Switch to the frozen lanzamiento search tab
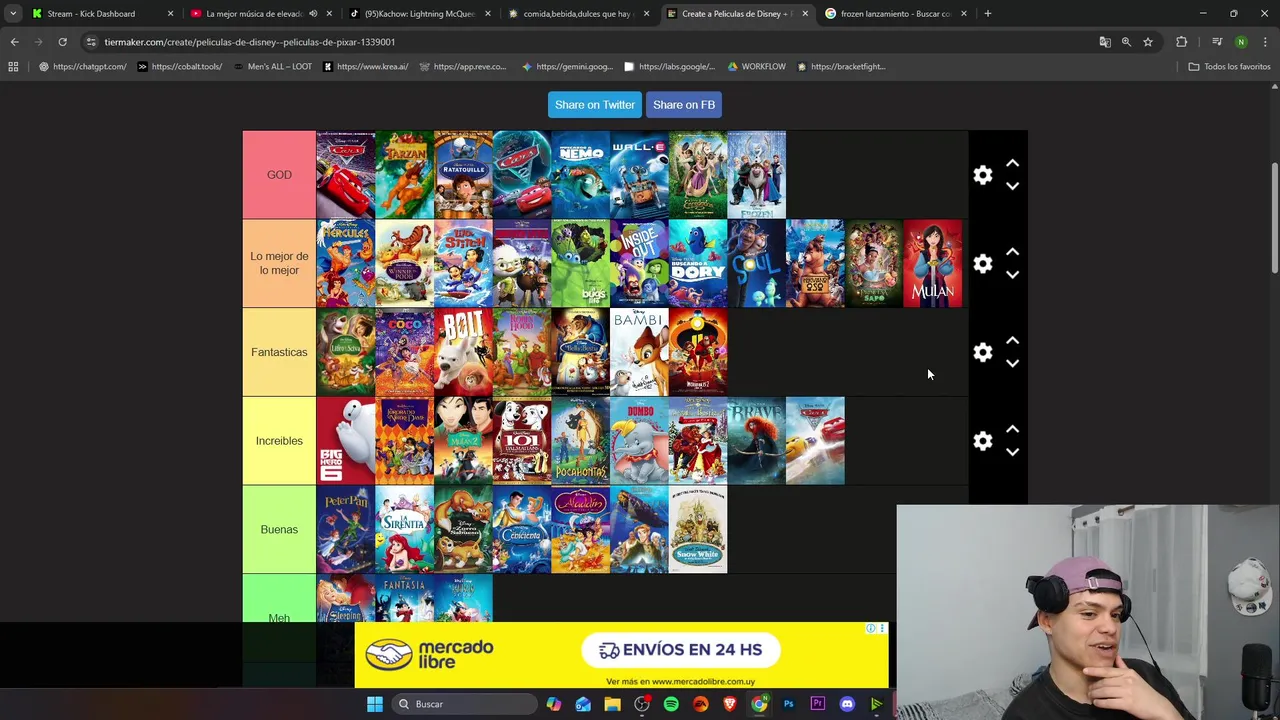The image size is (1280, 720). pyautogui.click(x=896, y=14)
